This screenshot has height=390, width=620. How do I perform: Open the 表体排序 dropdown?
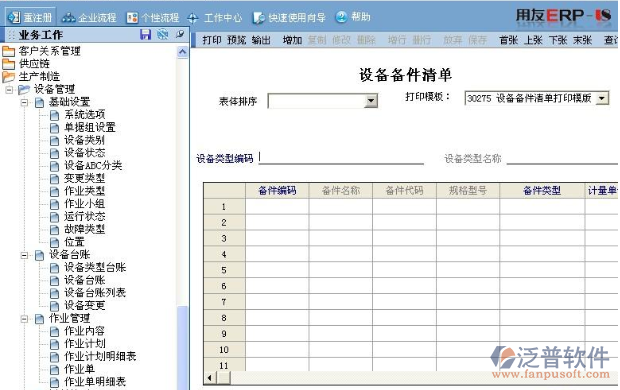tap(370, 101)
